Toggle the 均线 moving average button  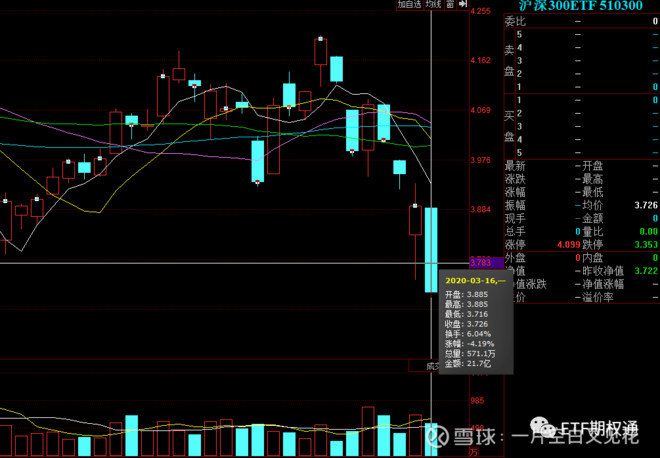point(433,4)
